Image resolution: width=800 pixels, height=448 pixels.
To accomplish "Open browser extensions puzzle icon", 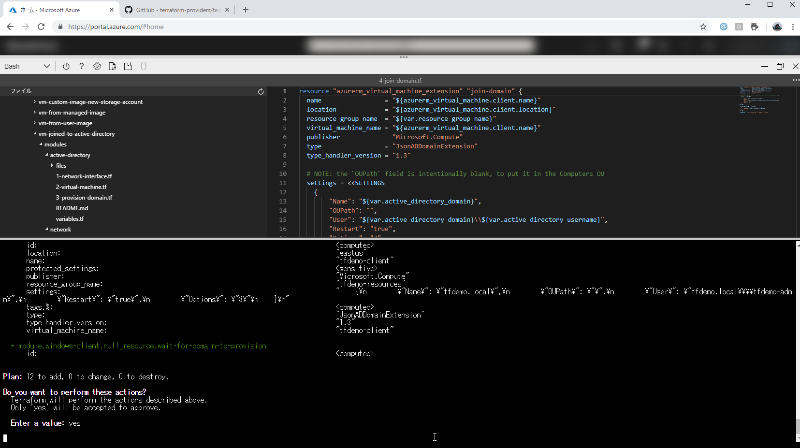I will click(755, 27).
